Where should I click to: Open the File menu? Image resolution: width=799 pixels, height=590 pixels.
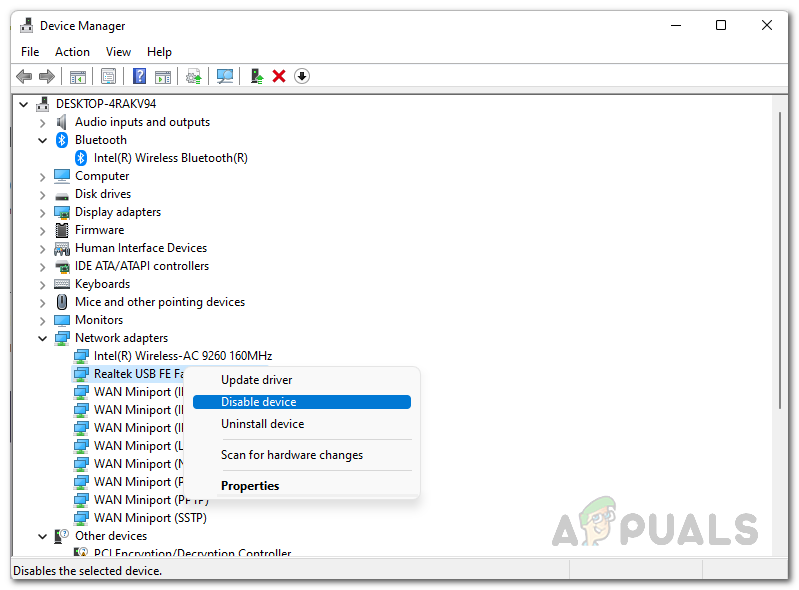pos(30,52)
